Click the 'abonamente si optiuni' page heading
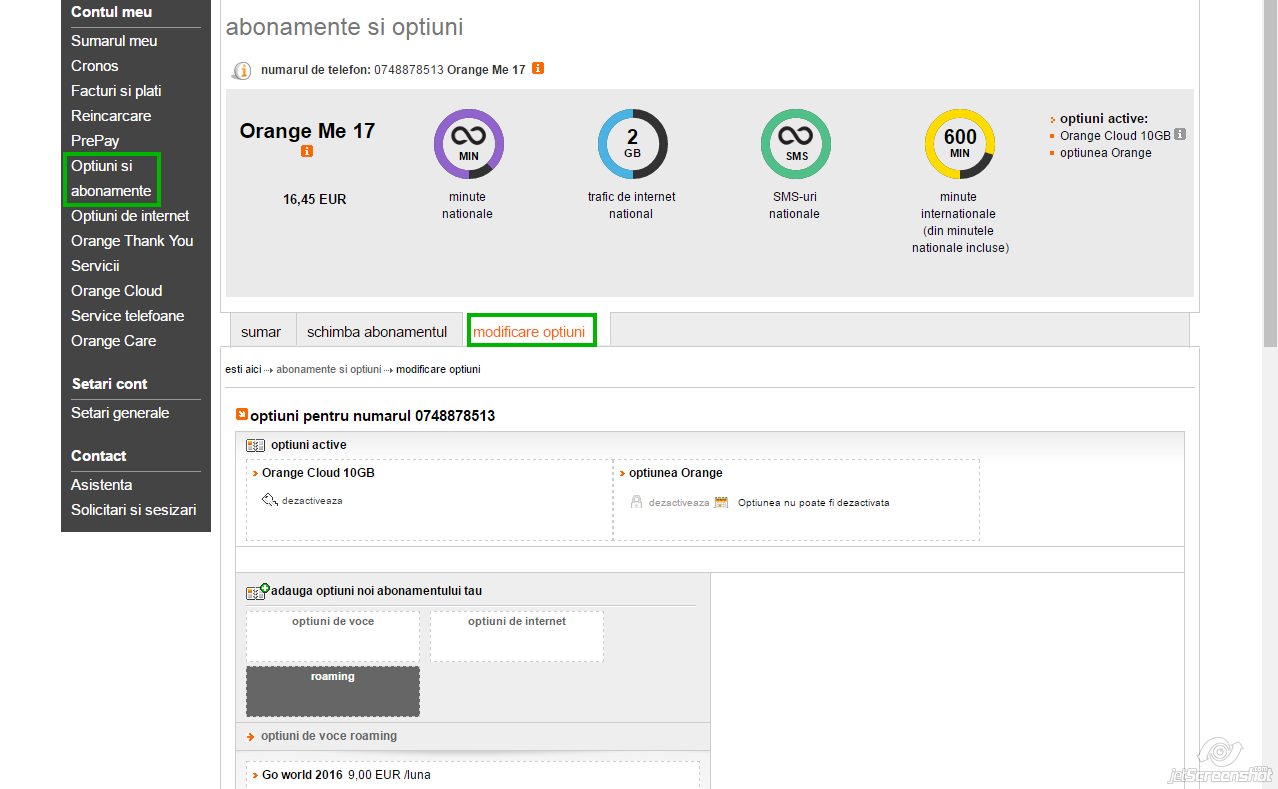1278x789 pixels. point(345,27)
